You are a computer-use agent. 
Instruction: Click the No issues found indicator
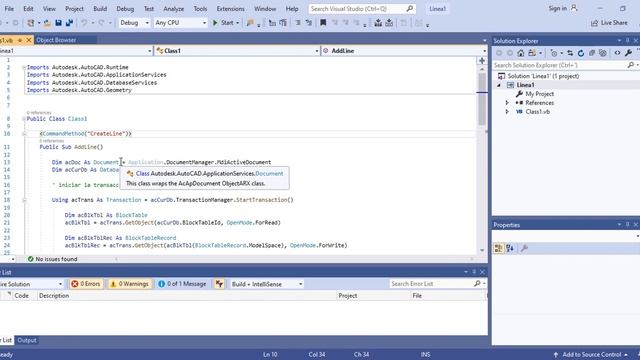click(x=52, y=259)
